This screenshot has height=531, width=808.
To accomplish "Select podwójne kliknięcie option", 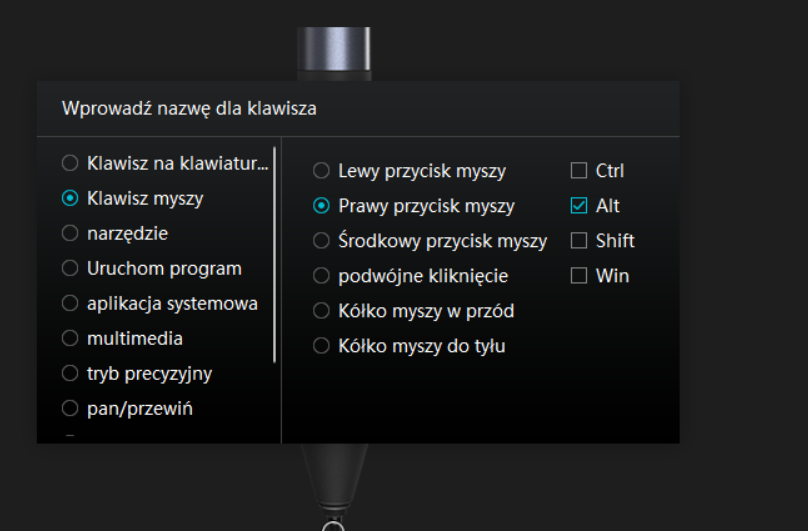I will click(321, 276).
